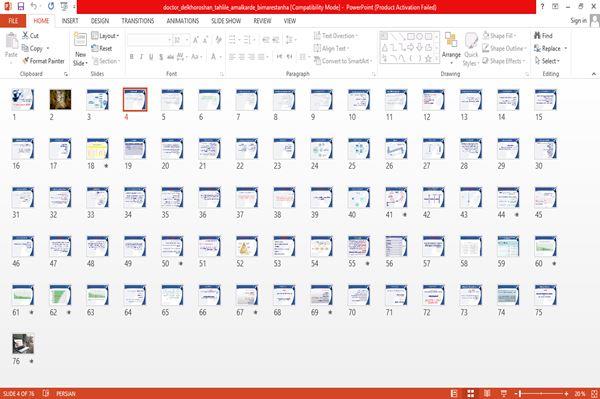Open Quick Styles gallery
This screenshot has height=399, width=600.
point(471,49)
